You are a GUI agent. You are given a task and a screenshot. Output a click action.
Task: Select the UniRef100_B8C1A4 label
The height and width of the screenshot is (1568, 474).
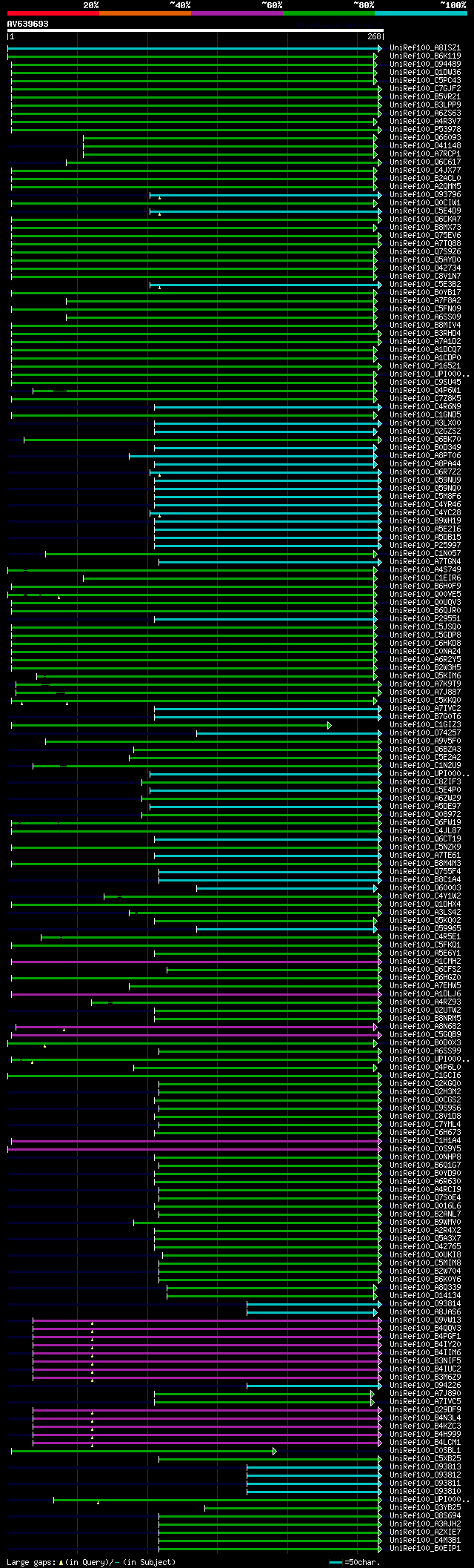[x=425, y=880]
